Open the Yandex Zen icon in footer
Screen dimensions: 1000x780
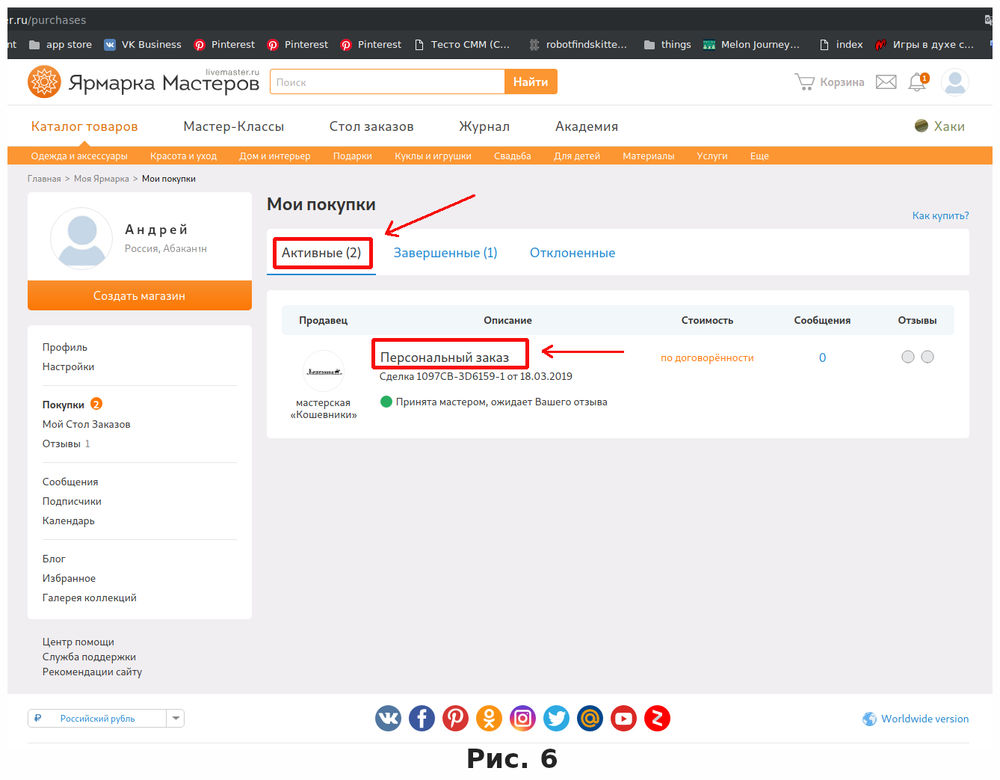(657, 718)
